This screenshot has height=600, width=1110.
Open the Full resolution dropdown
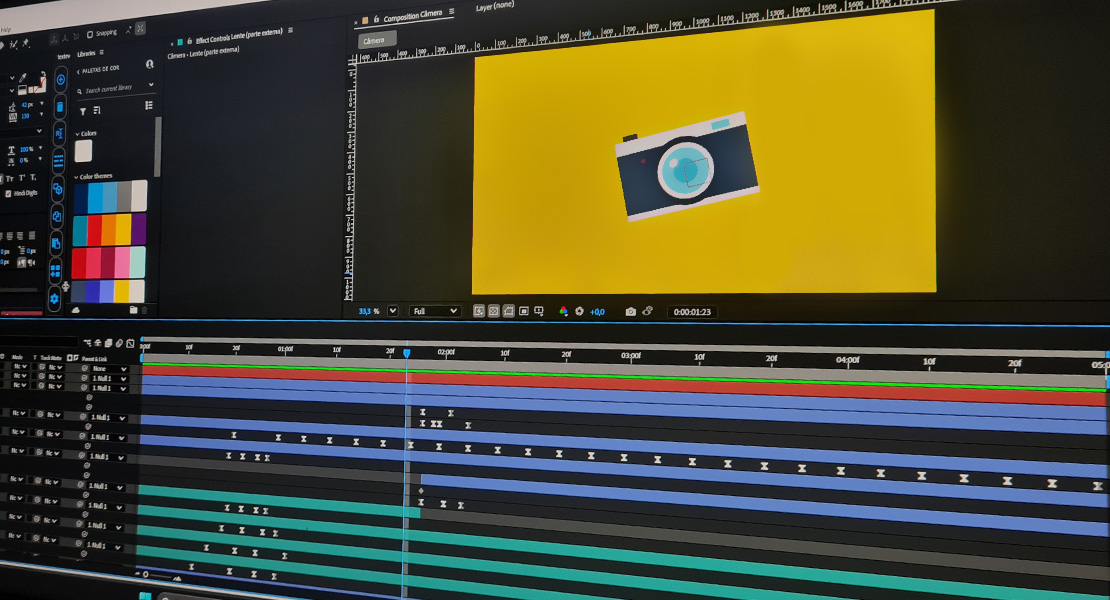tap(435, 311)
